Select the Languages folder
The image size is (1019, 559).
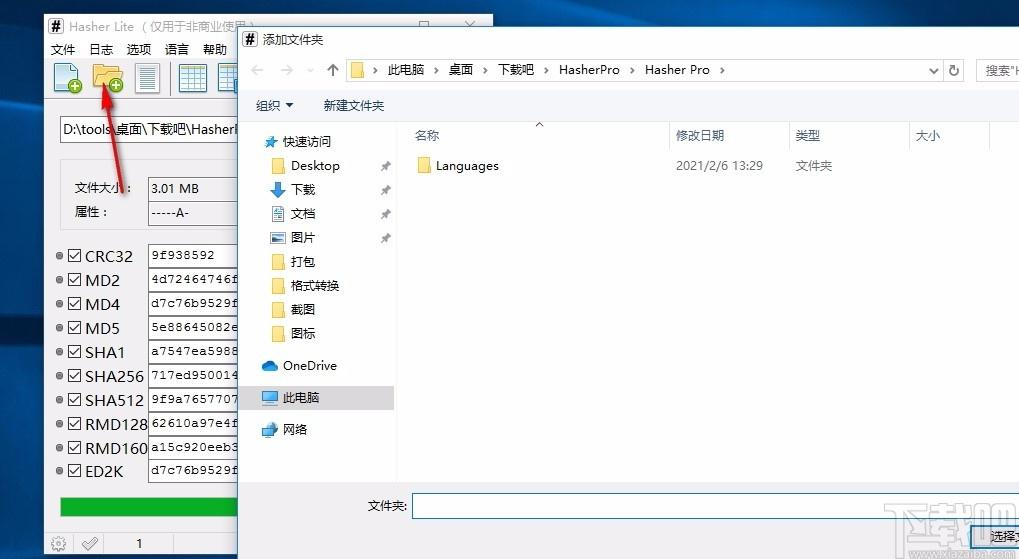467,166
